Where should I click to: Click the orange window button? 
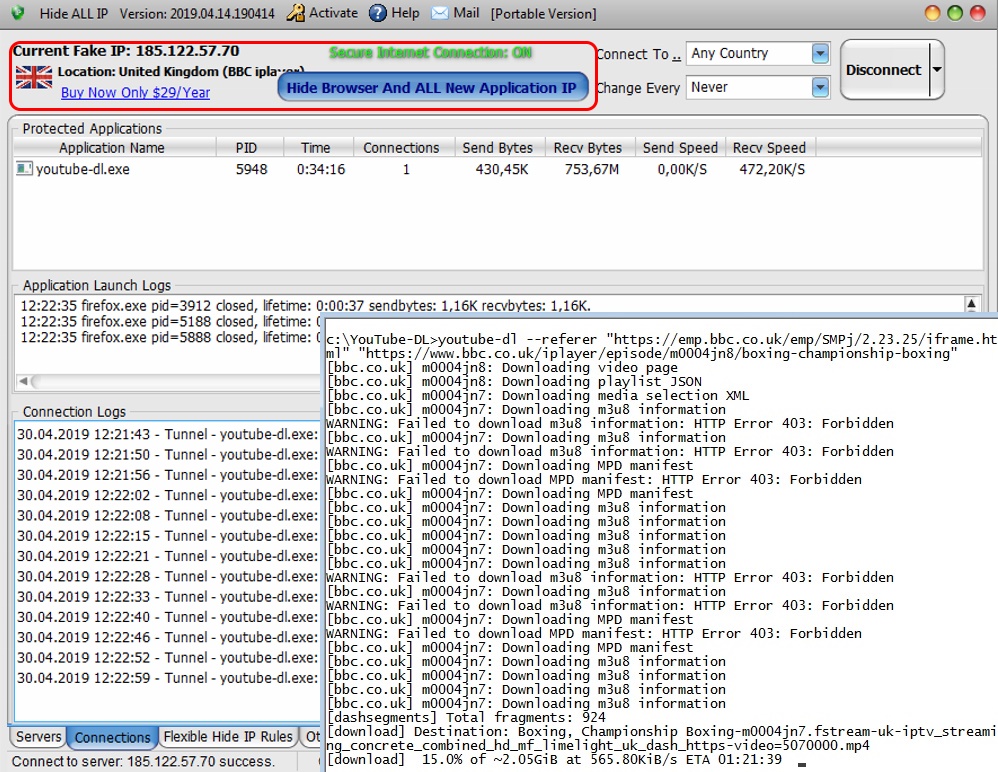pyautogui.click(x=932, y=13)
